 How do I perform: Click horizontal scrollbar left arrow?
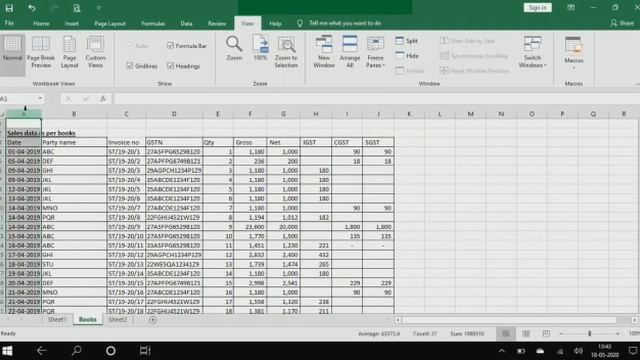click(x=398, y=320)
